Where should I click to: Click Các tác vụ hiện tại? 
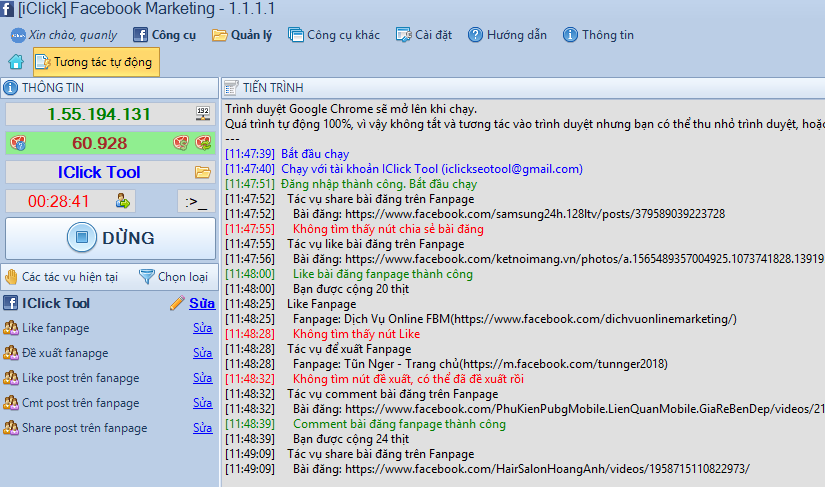point(62,277)
